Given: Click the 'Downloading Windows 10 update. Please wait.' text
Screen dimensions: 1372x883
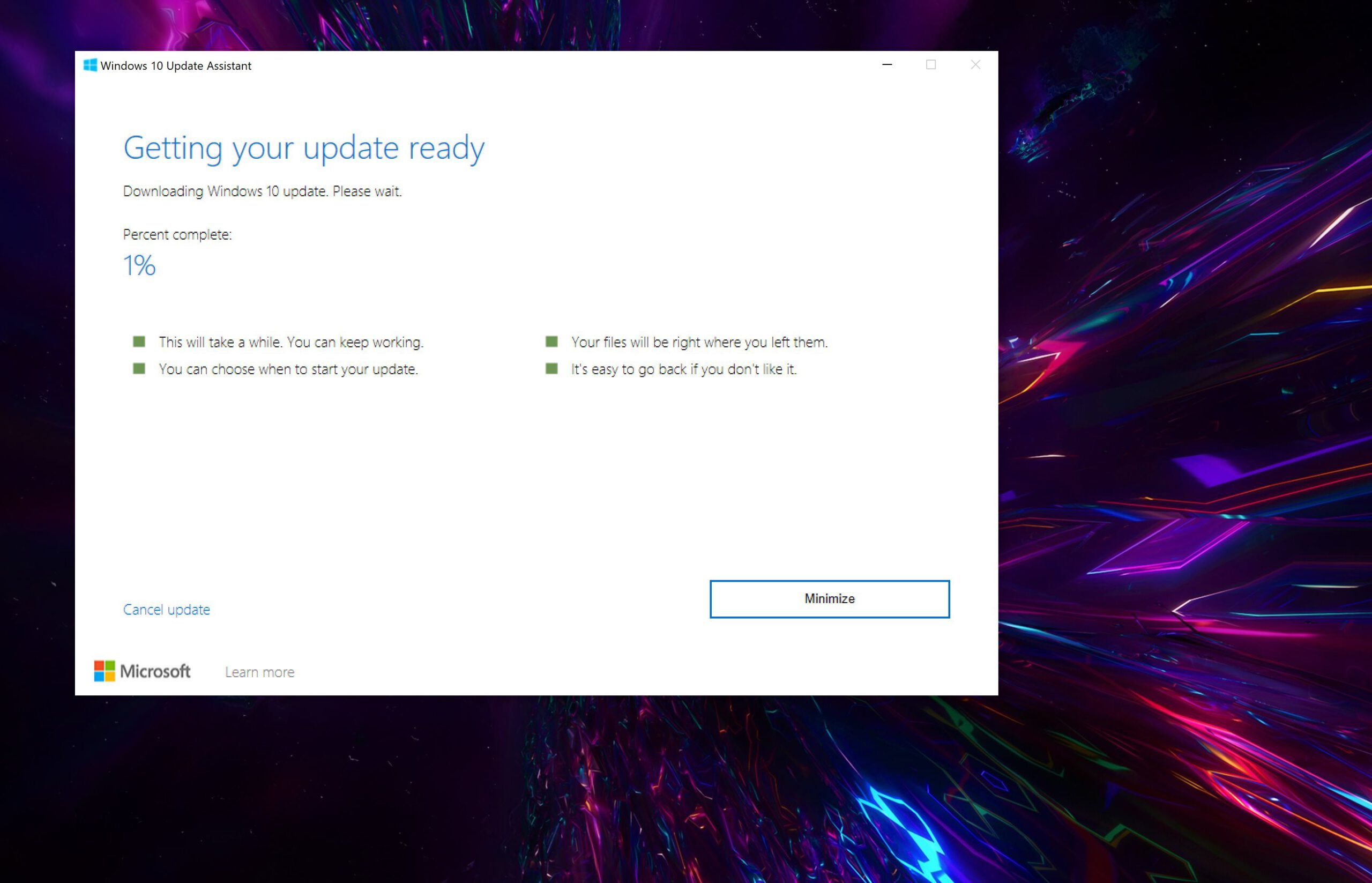Looking at the screenshot, I should pyautogui.click(x=263, y=191).
